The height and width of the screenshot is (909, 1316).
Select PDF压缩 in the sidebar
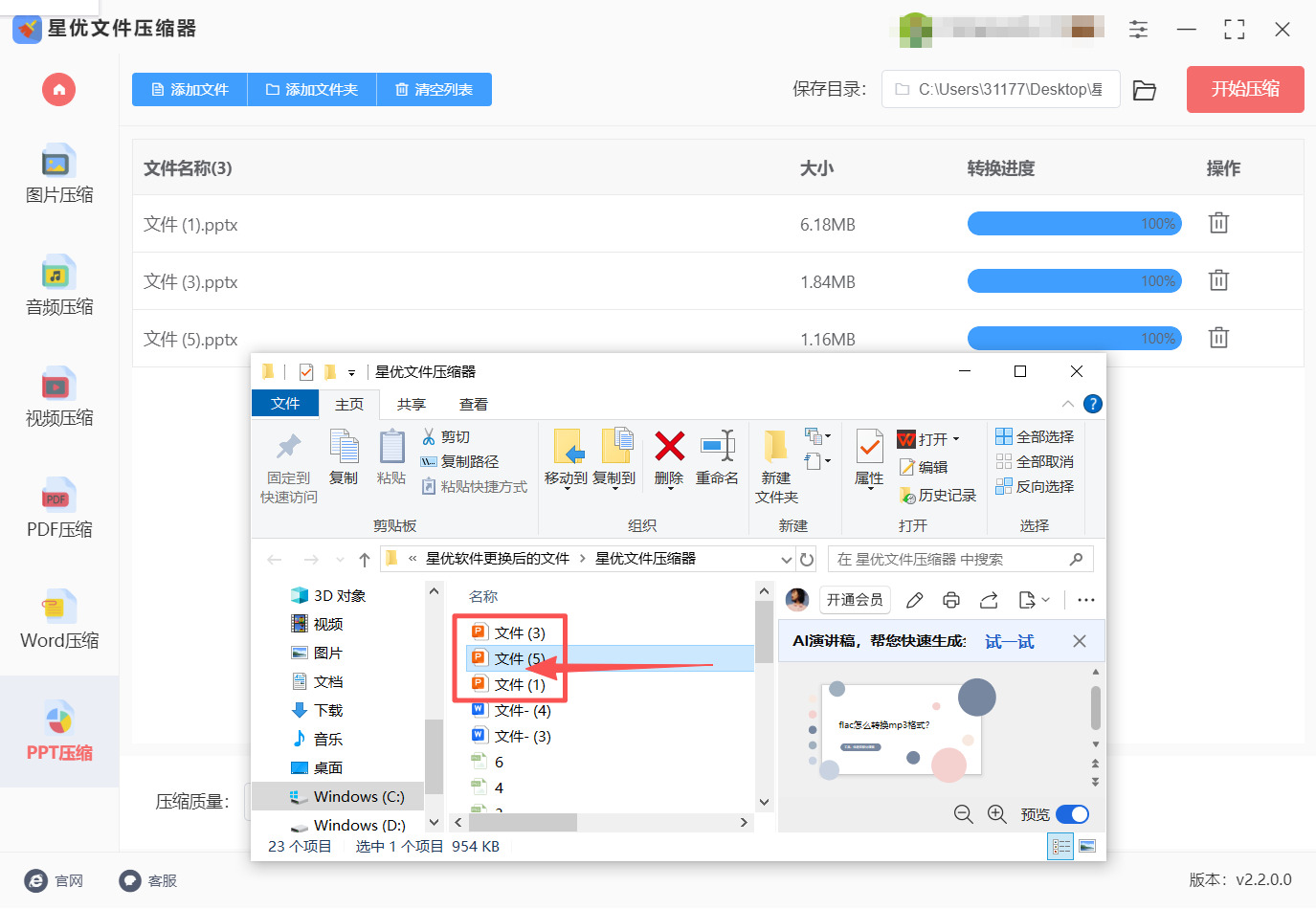click(59, 509)
